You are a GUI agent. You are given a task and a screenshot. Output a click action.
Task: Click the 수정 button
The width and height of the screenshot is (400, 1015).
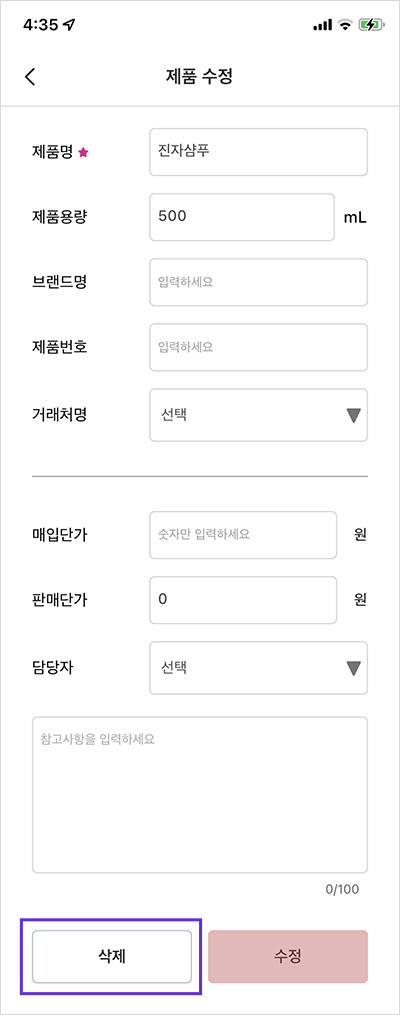point(288,957)
